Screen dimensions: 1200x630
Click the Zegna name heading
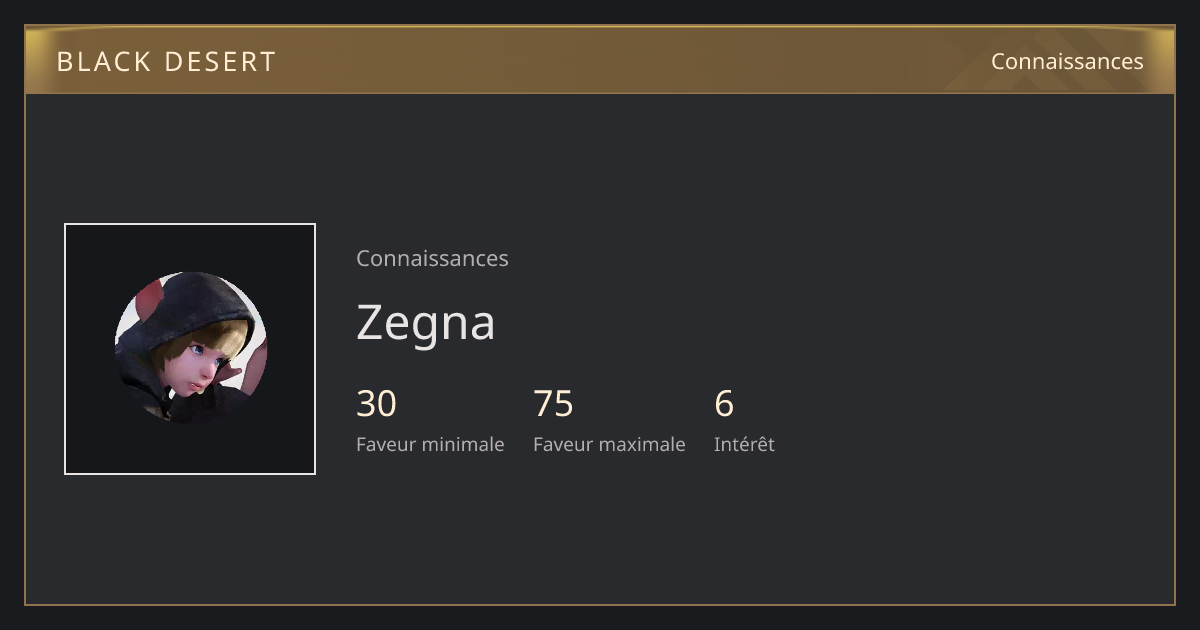click(x=426, y=322)
